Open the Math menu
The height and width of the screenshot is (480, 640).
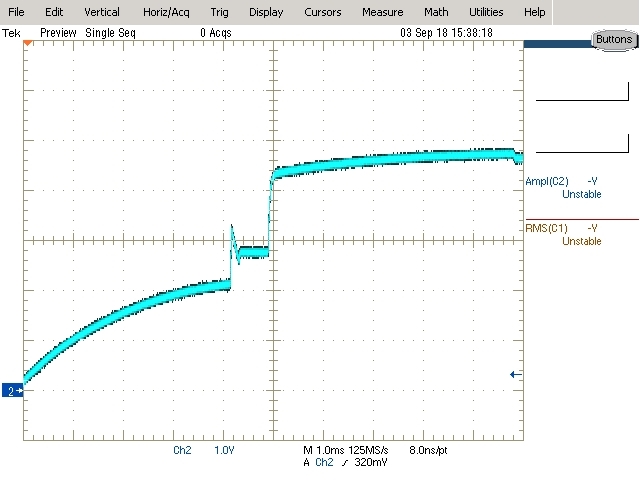point(436,12)
